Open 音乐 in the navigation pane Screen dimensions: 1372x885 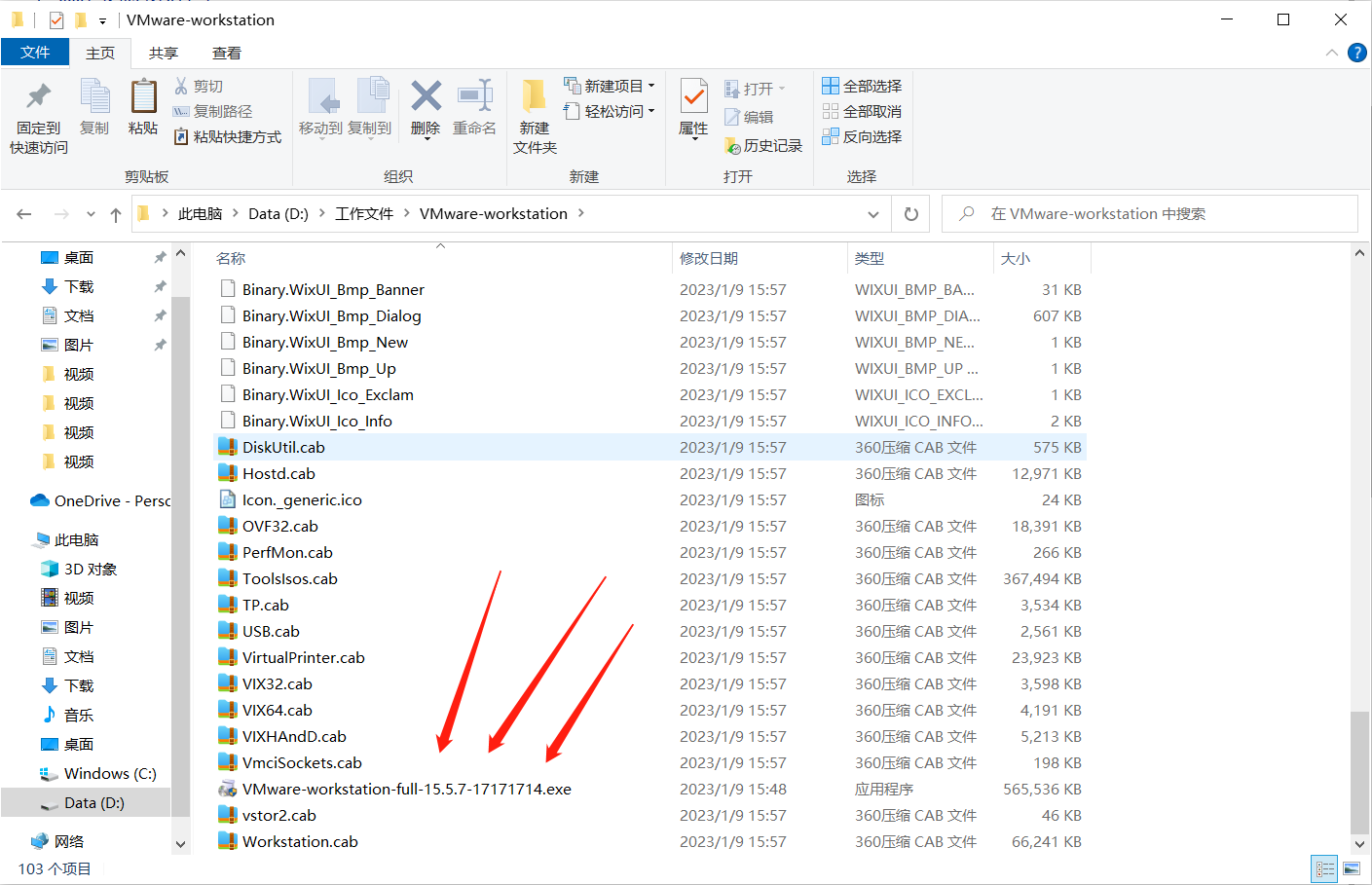coord(68,715)
